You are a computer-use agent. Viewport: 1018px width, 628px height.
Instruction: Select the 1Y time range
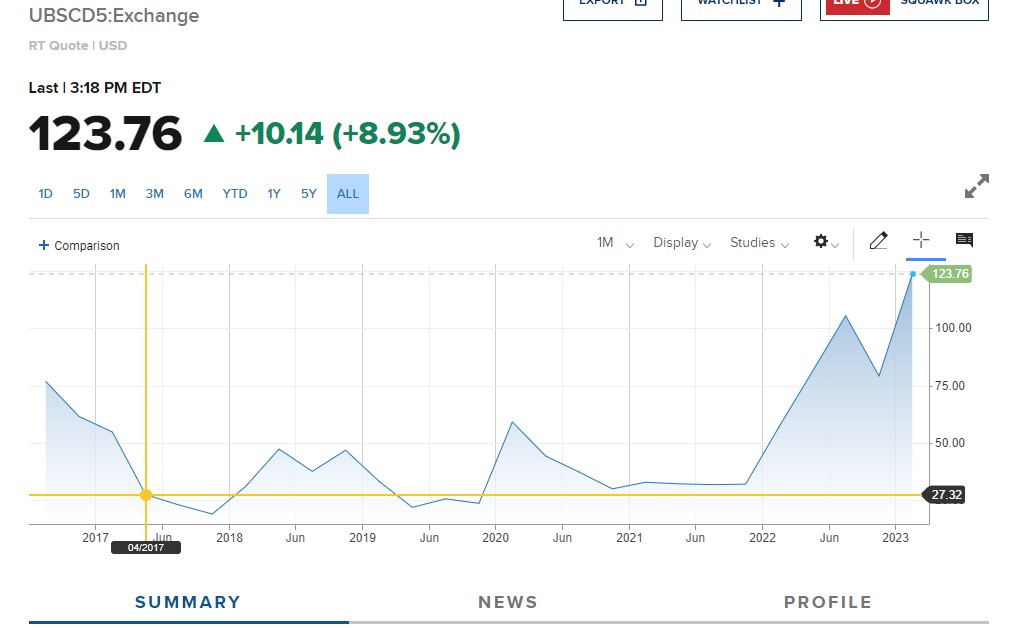point(274,194)
